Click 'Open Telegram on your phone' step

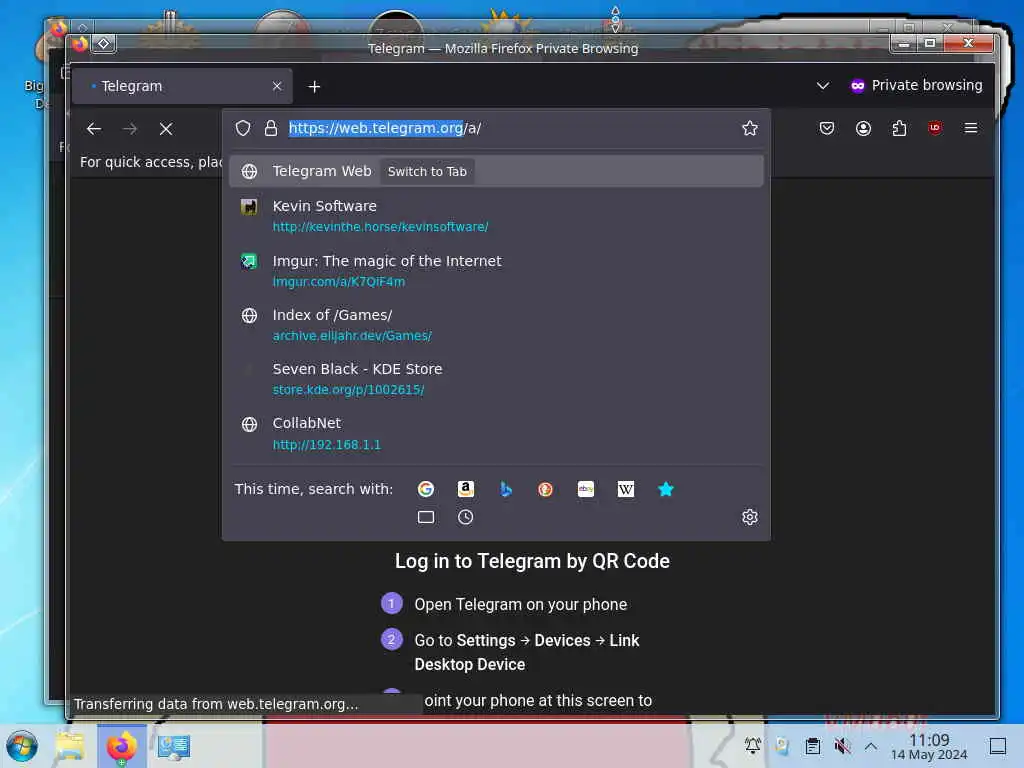[520, 604]
